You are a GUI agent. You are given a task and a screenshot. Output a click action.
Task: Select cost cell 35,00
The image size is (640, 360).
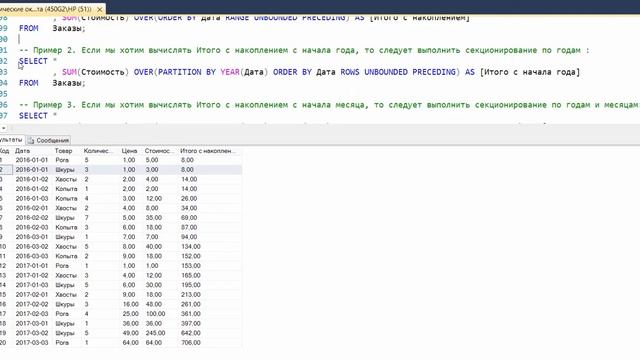154,218
